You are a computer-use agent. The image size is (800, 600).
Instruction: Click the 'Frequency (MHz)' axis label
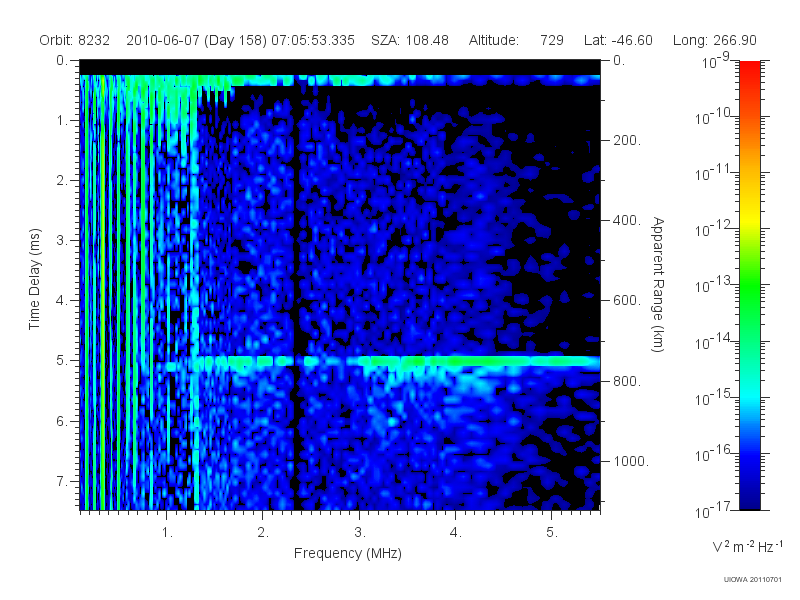(x=348, y=553)
